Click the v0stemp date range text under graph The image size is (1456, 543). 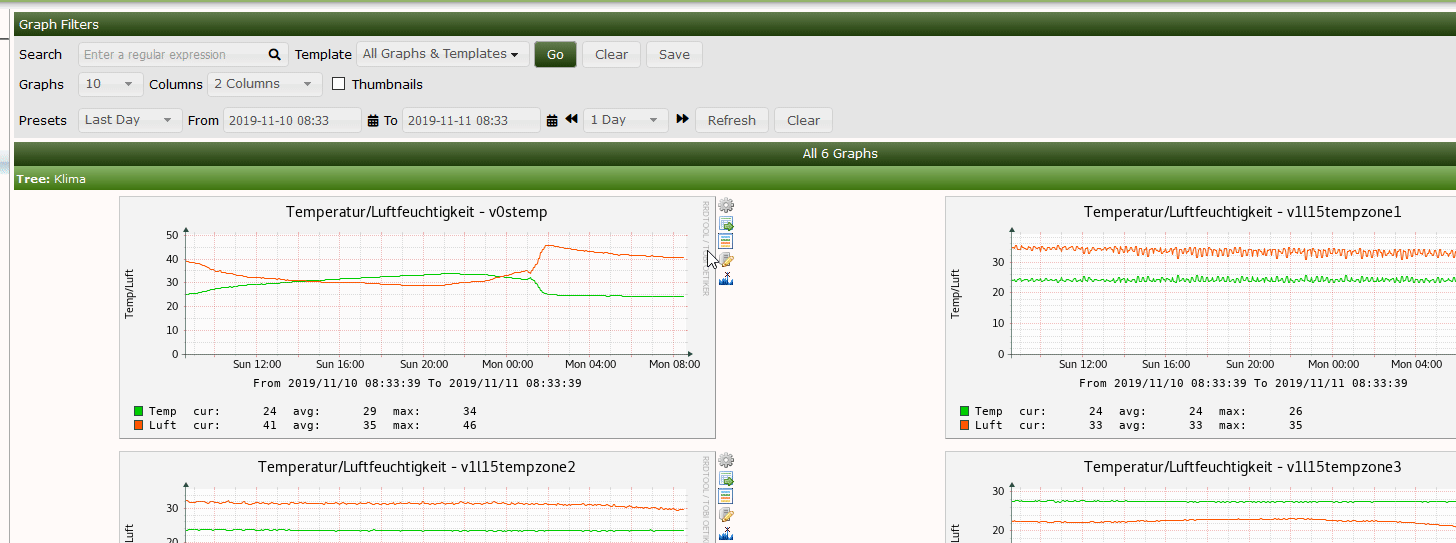coord(417,383)
